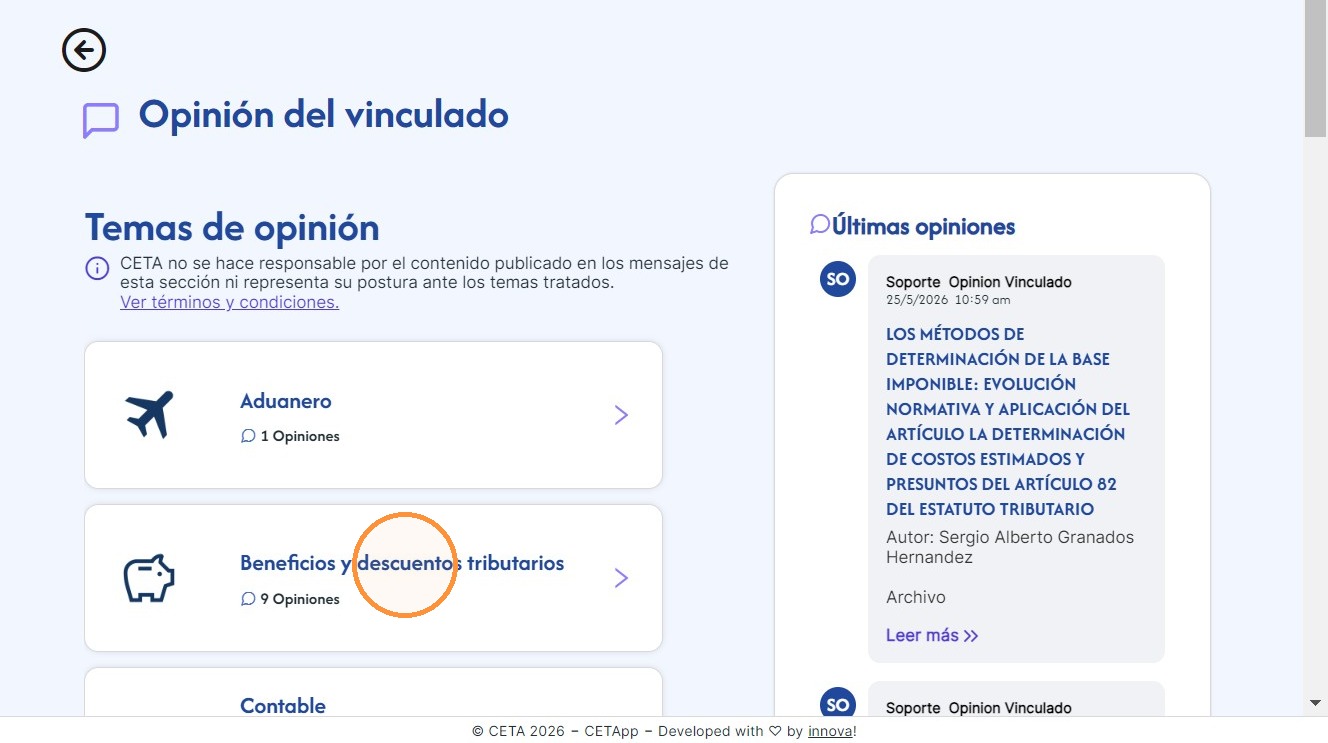Click author Sergio Alberto Granados Hernandez text
Viewport: 1328px width, 743px height.
[1010, 547]
